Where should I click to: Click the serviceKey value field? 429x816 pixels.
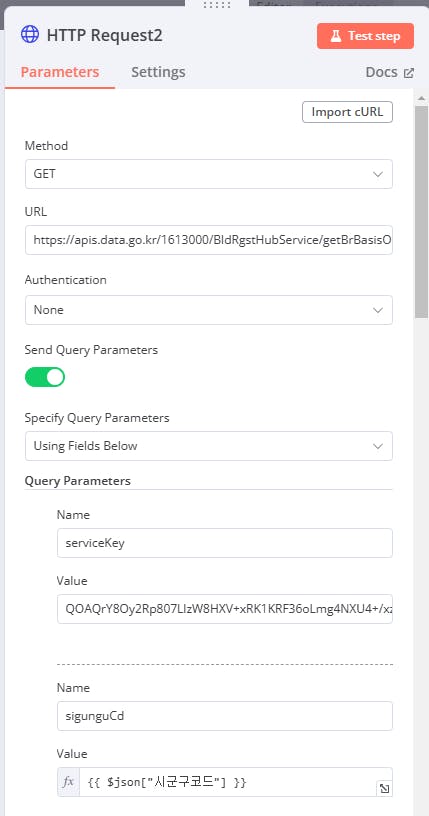225,609
